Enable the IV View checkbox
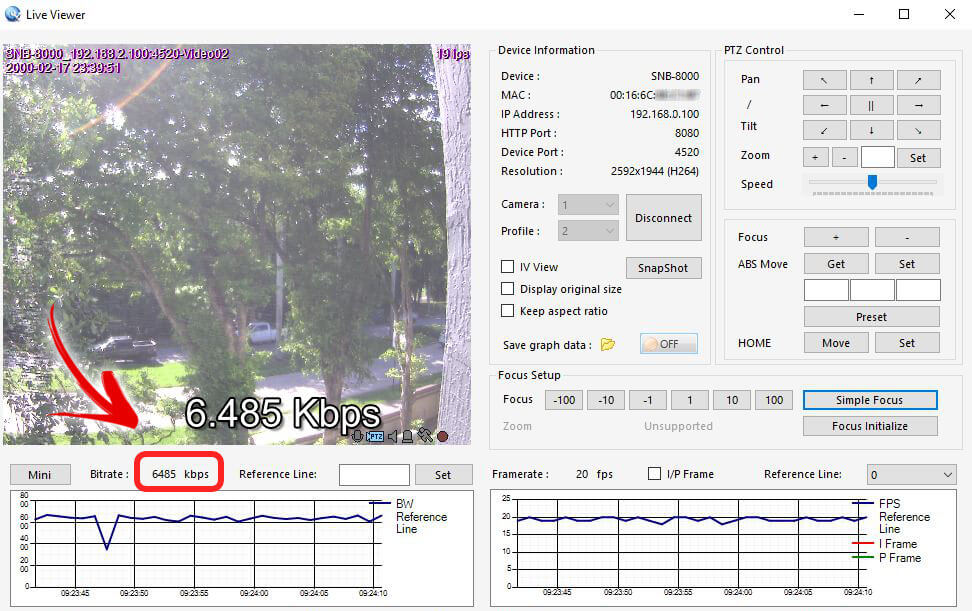The image size is (972, 611). (x=508, y=267)
